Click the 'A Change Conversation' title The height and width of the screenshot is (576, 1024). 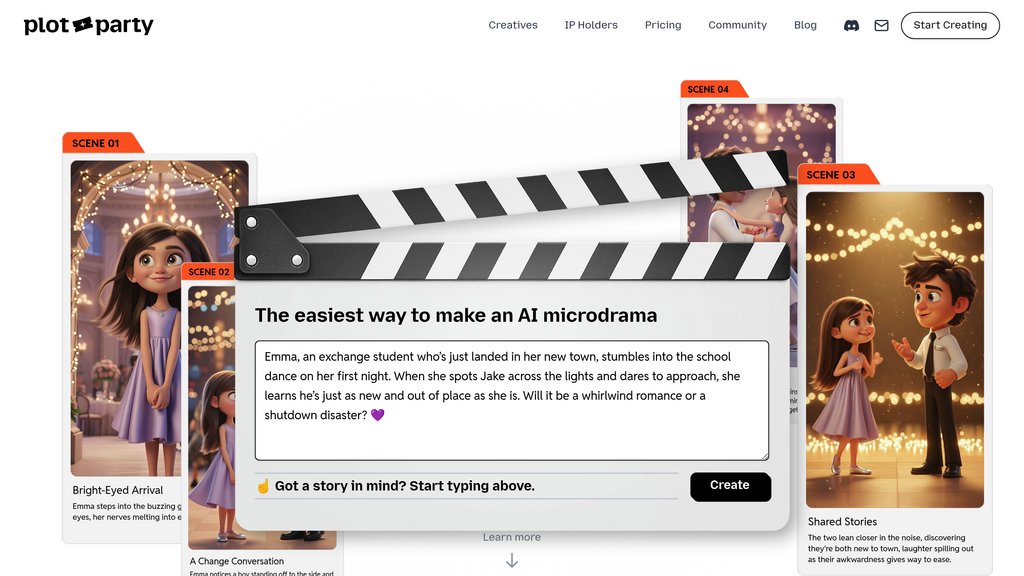[x=236, y=561]
